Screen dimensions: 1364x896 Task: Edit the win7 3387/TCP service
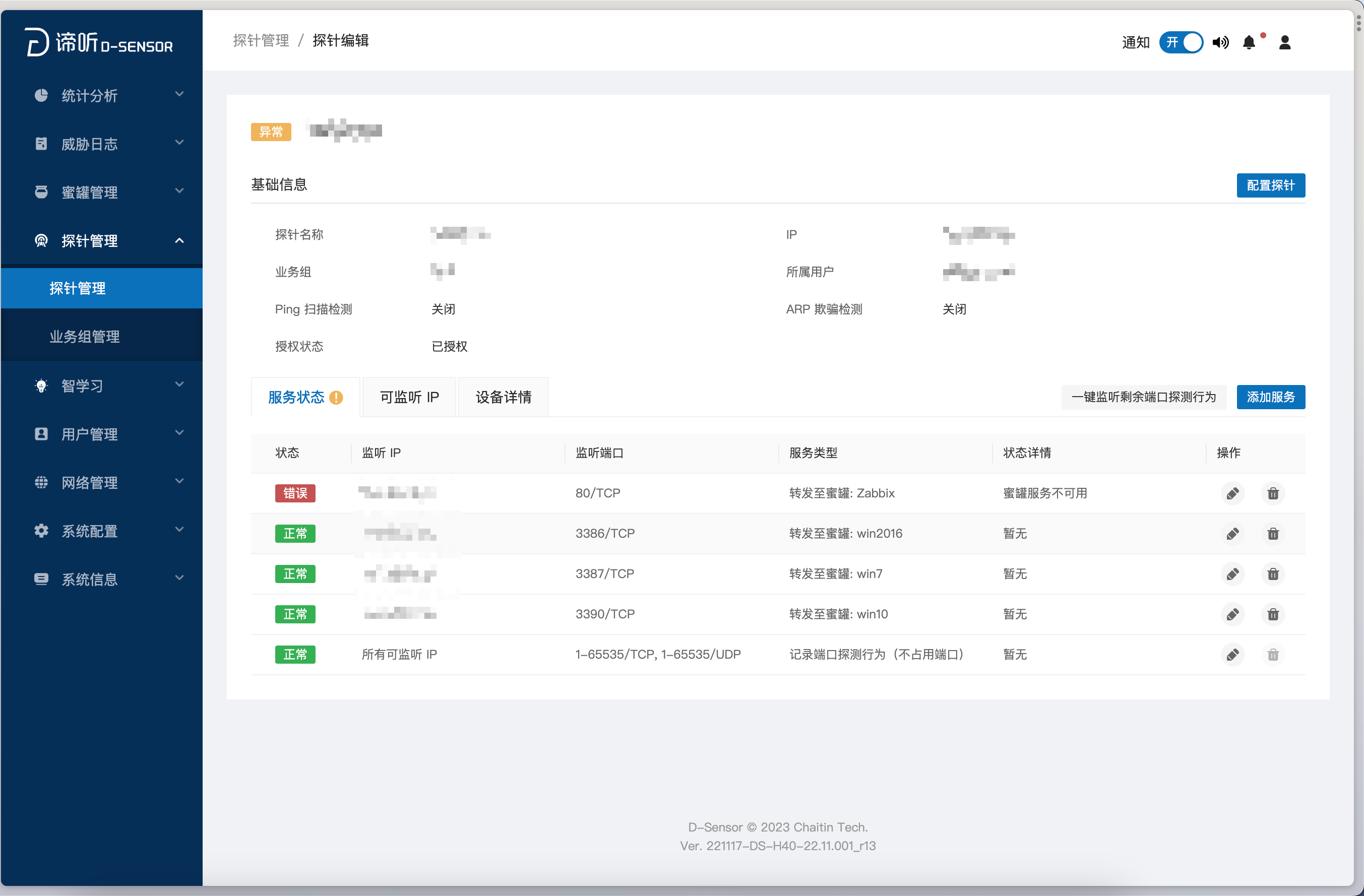1232,574
